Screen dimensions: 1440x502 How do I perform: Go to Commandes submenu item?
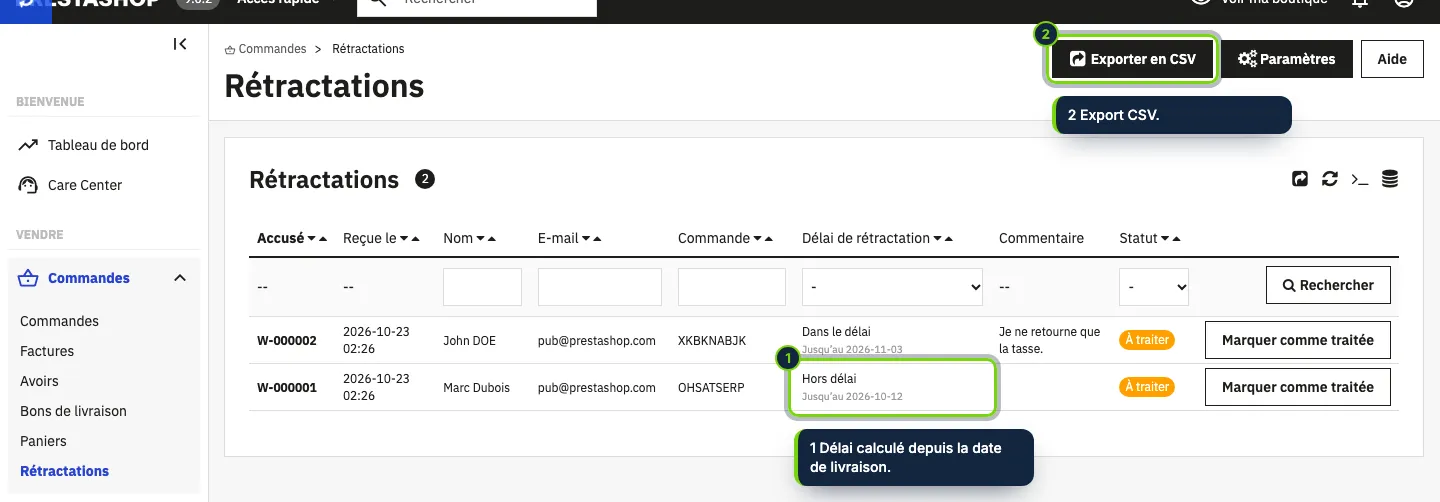[59, 321]
